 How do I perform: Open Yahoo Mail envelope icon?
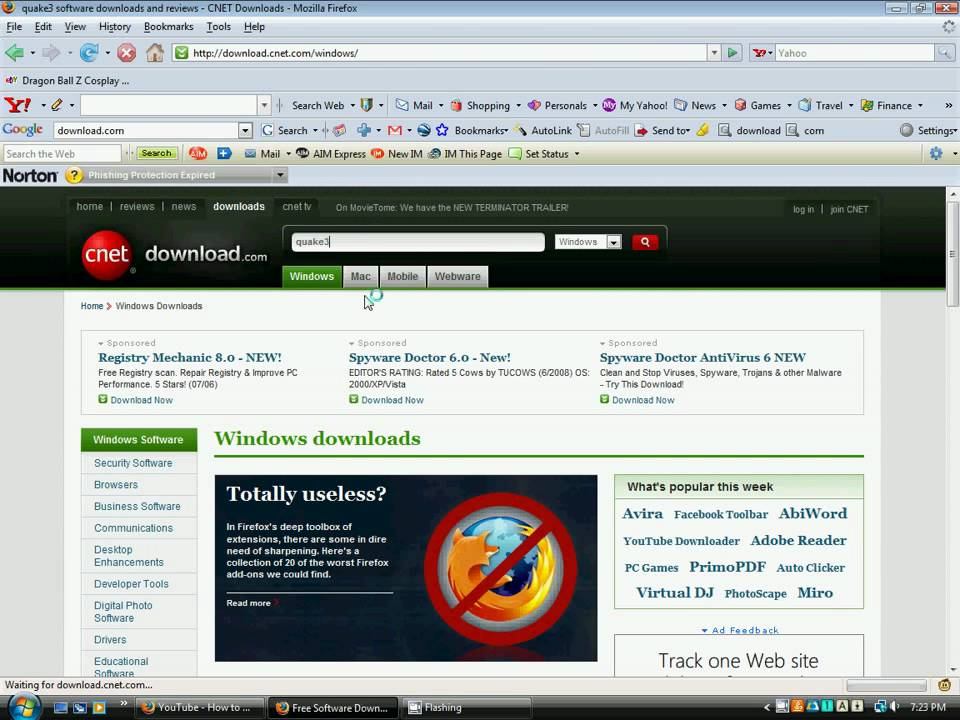pyautogui.click(x=402, y=105)
